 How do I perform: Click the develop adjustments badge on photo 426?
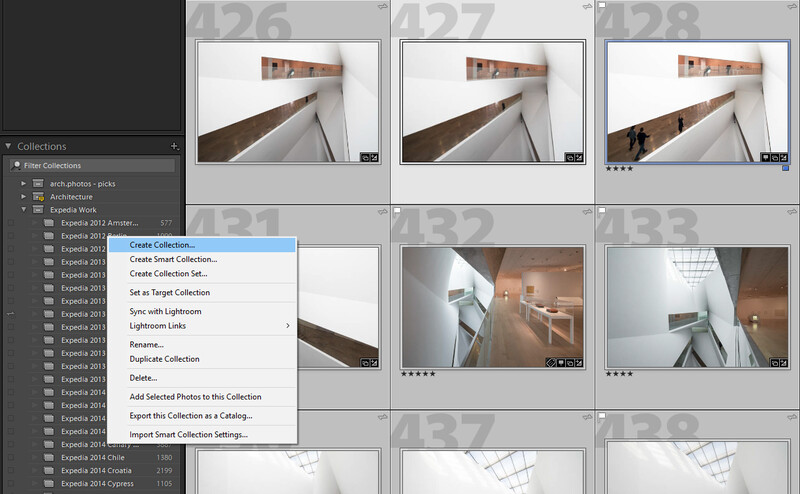coord(374,158)
